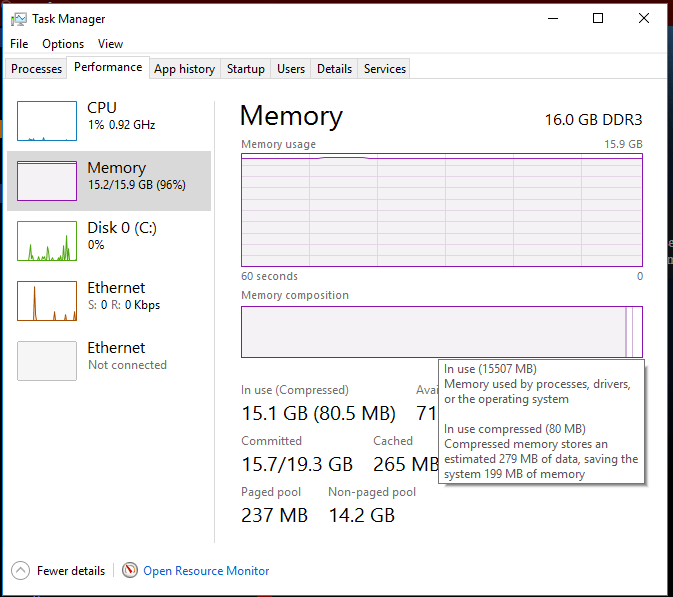The image size is (673, 597).
Task: Click the Fewer details chevron icon
Action: (21, 571)
